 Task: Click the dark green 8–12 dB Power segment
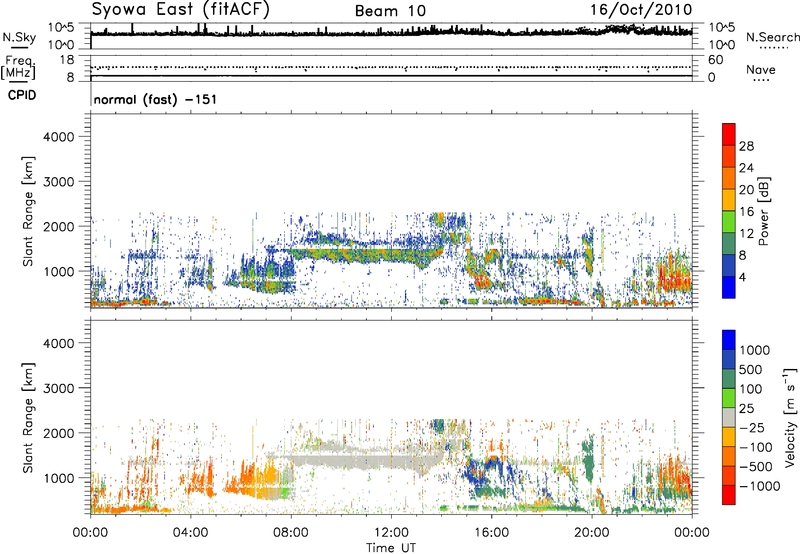click(x=729, y=244)
